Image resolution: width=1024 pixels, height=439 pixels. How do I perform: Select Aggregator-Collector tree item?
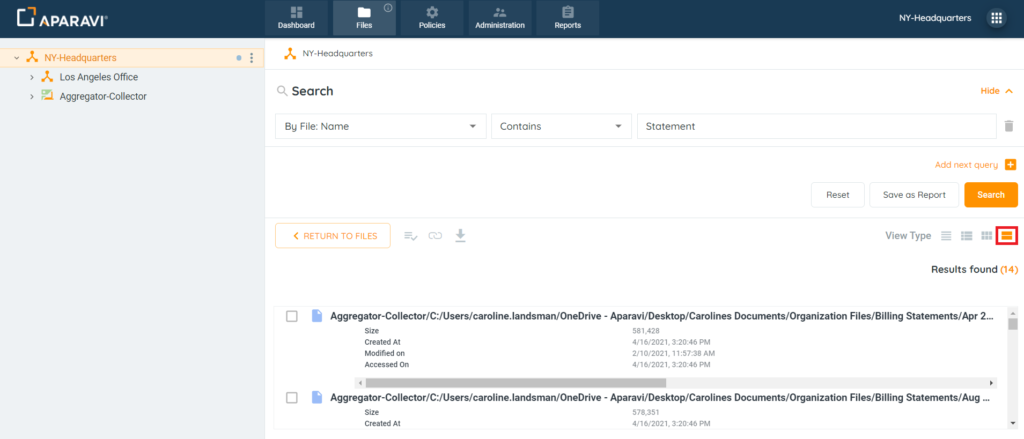tap(103, 97)
